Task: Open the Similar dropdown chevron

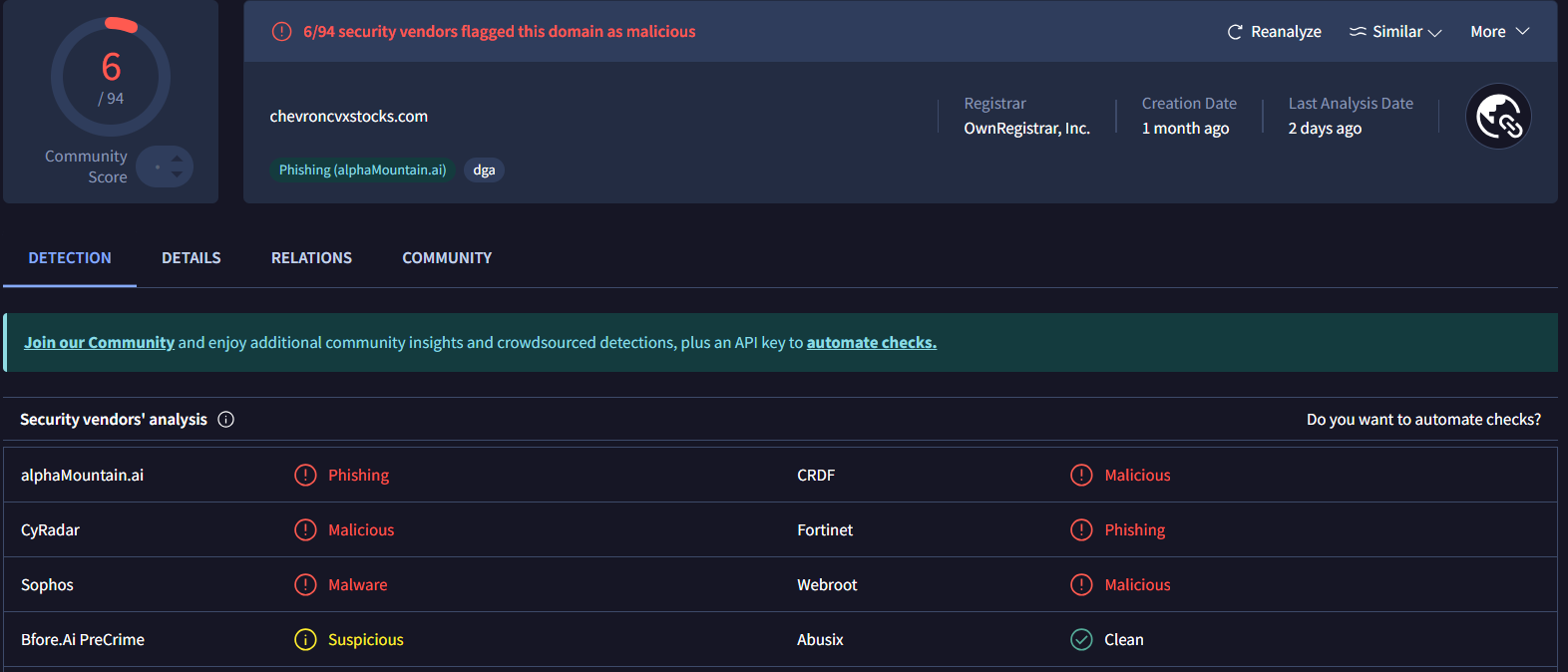Action: point(1435,33)
